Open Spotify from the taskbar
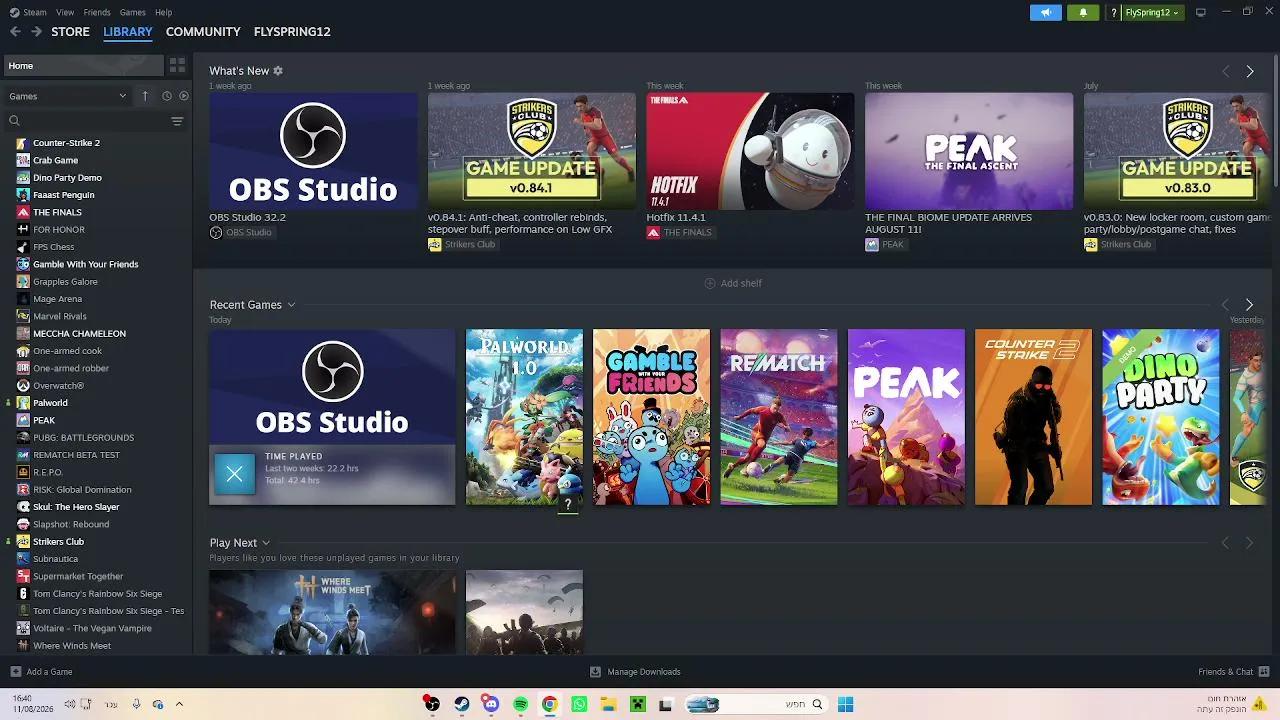 520,704
